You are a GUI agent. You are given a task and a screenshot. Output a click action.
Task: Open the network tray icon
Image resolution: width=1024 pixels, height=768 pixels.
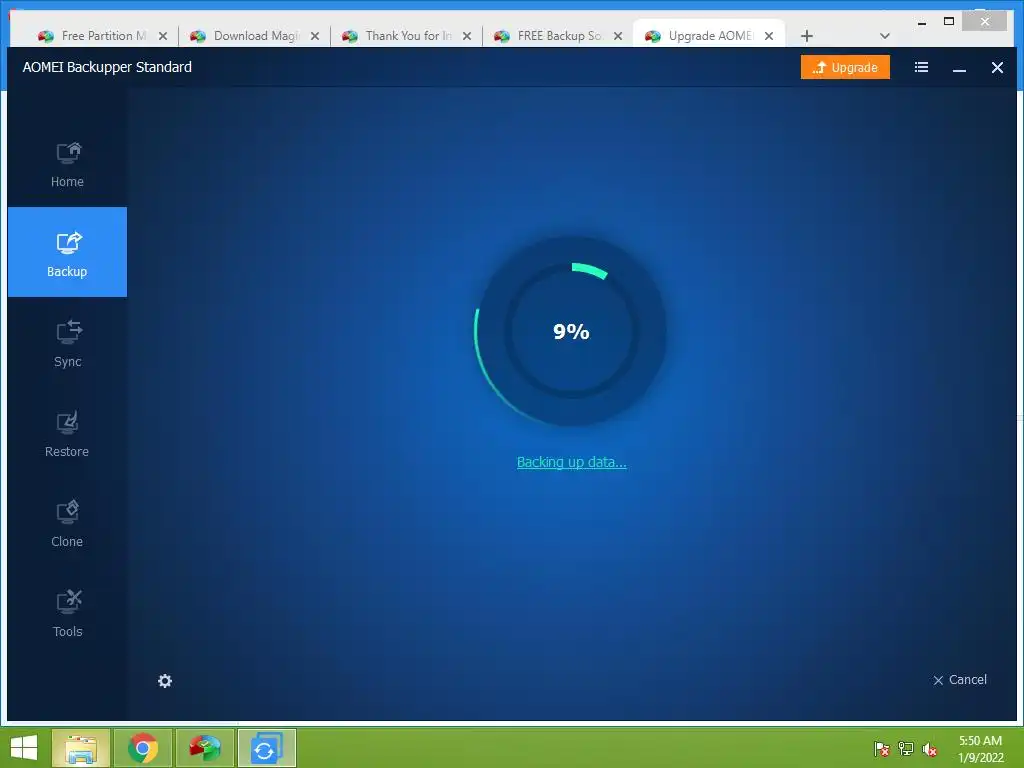tap(906, 749)
